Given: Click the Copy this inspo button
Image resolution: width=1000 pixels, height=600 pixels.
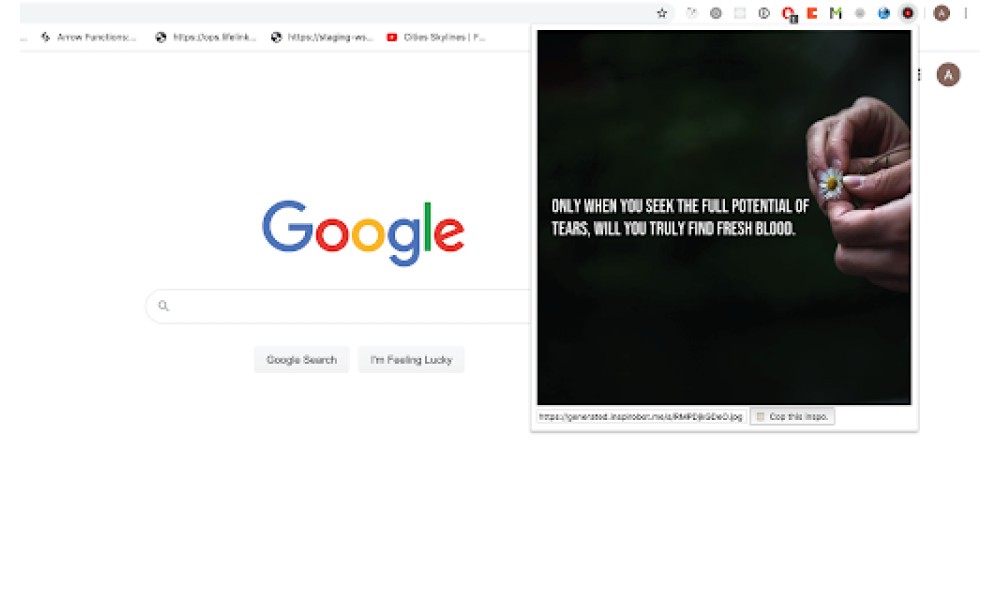Looking at the screenshot, I should pos(792,416).
